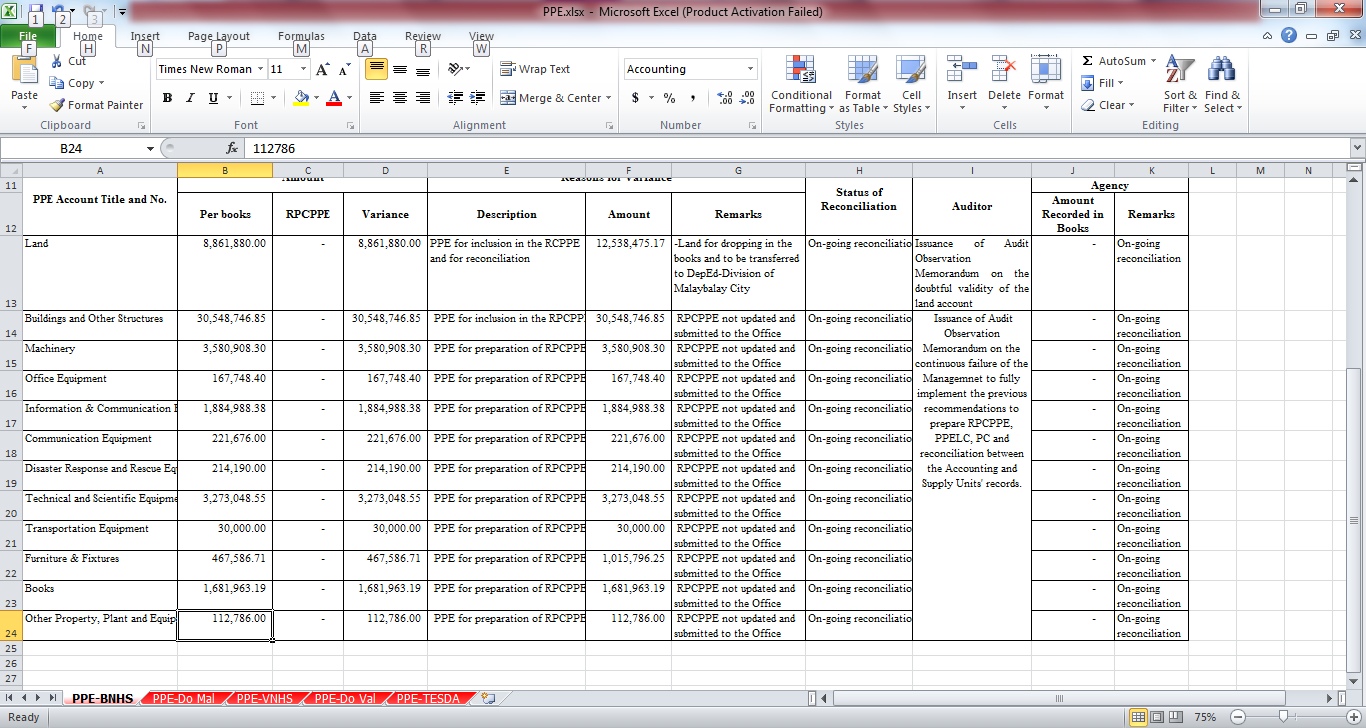The width and height of the screenshot is (1366, 728).
Task: Click the Cut scissors icon
Action: click(x=56, y=62)
